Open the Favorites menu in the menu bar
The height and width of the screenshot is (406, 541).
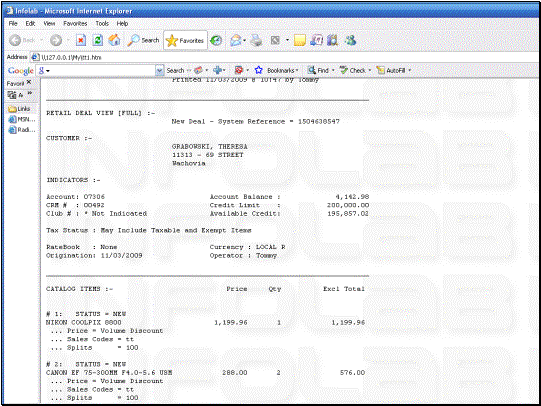[x=75, y=23]
